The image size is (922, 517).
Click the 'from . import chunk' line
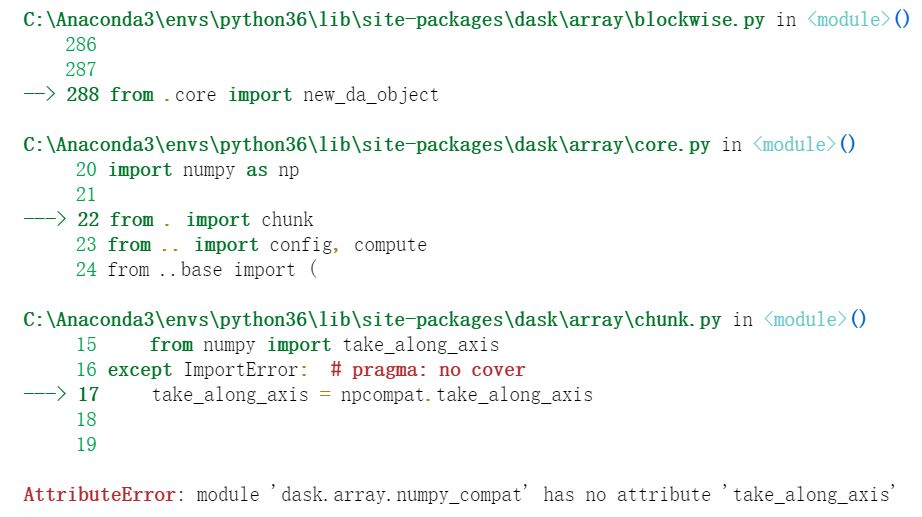(212, 220)
